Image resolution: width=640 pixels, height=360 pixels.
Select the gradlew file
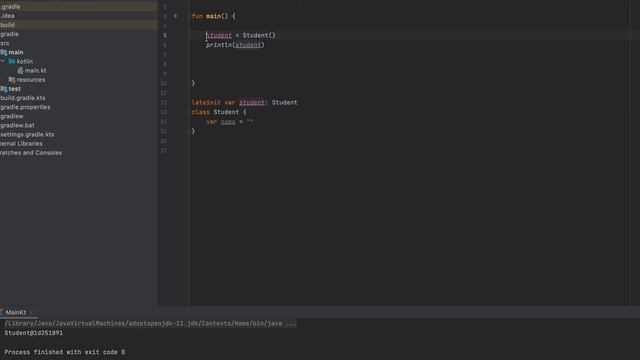tap(12, 116)
